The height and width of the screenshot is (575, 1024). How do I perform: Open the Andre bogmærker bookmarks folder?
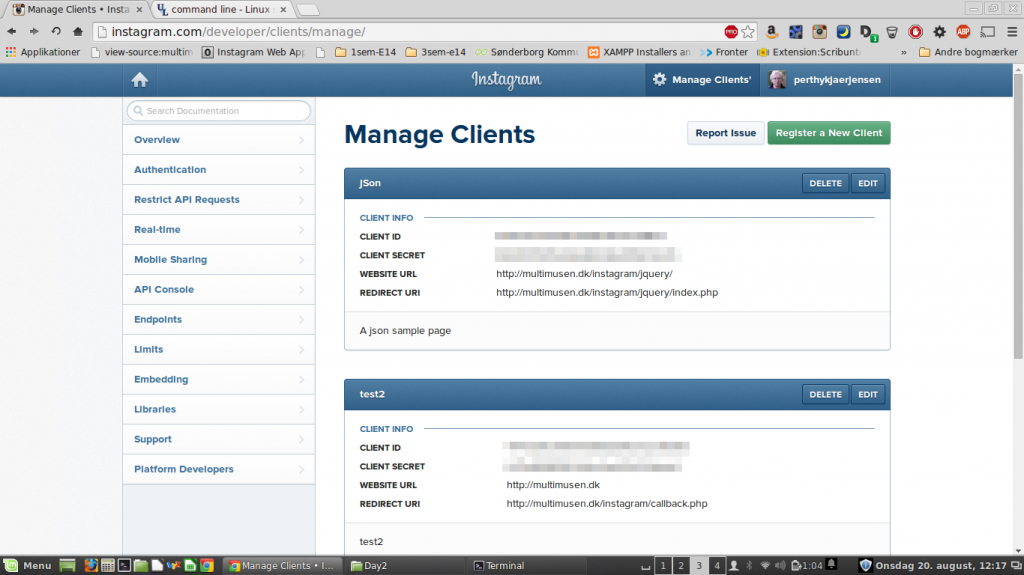tap(968, 52)
